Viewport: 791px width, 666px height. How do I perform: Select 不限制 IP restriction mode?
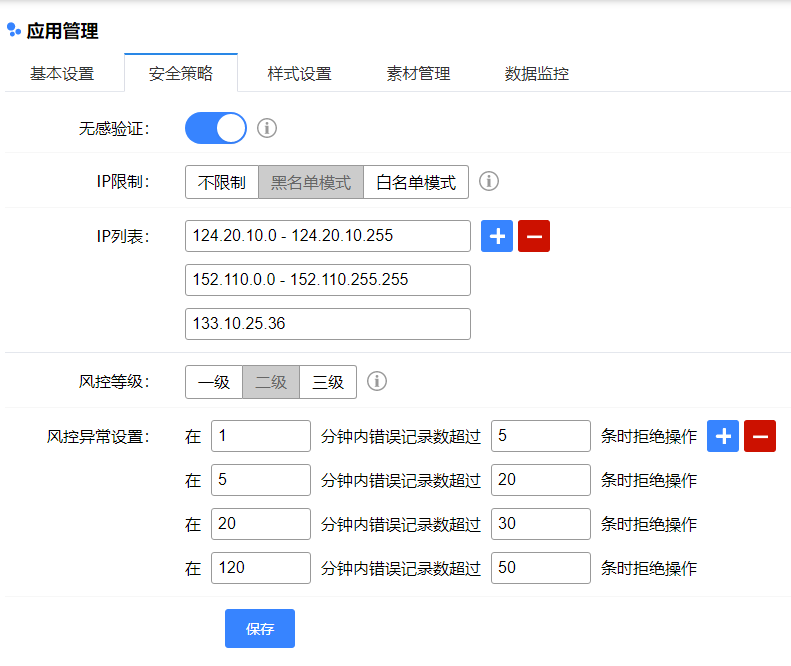[222, 182]
